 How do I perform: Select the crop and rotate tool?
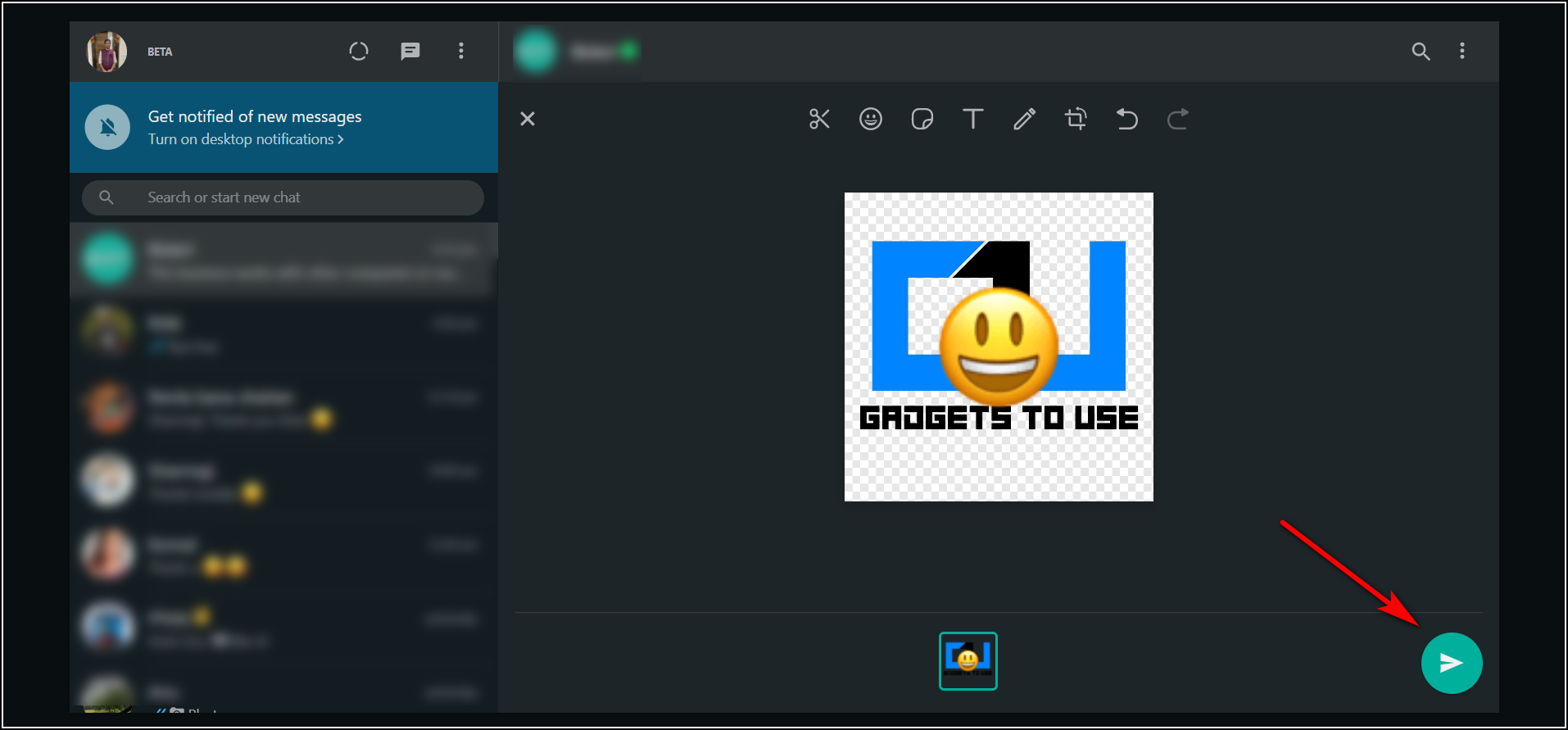pos(1076,119)
